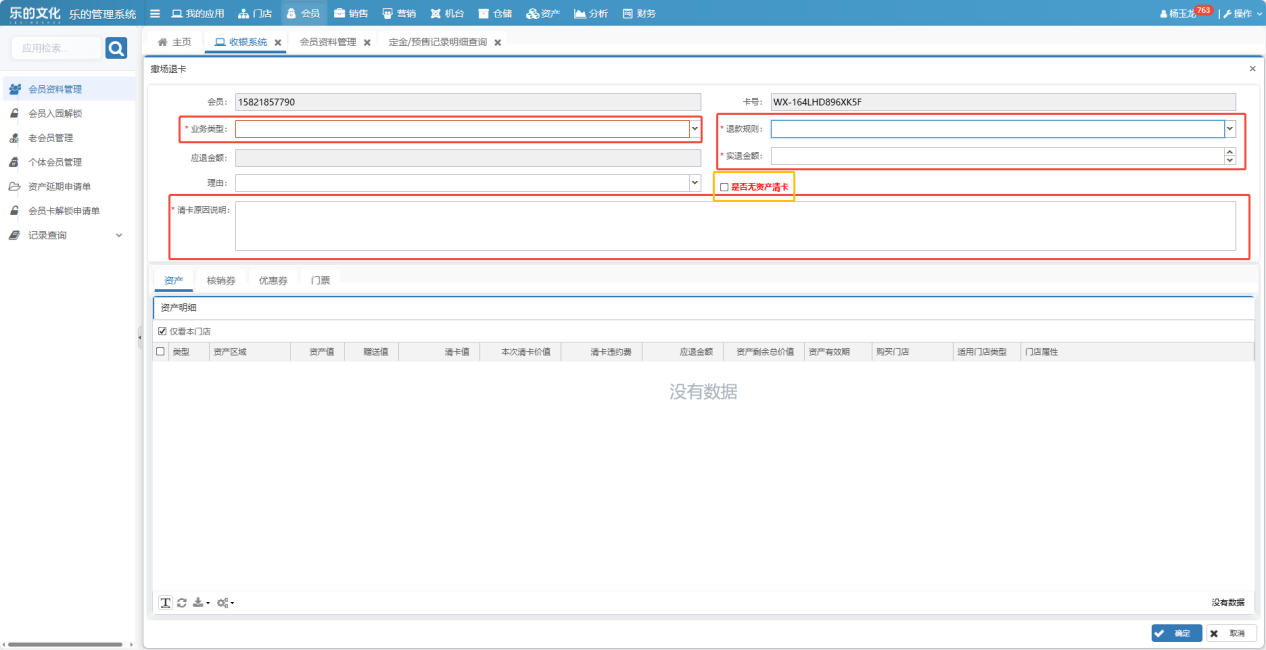The image size is (1266, 650).
Task: Open the 业务类型 dropdown
Action: tap(694, 129)
